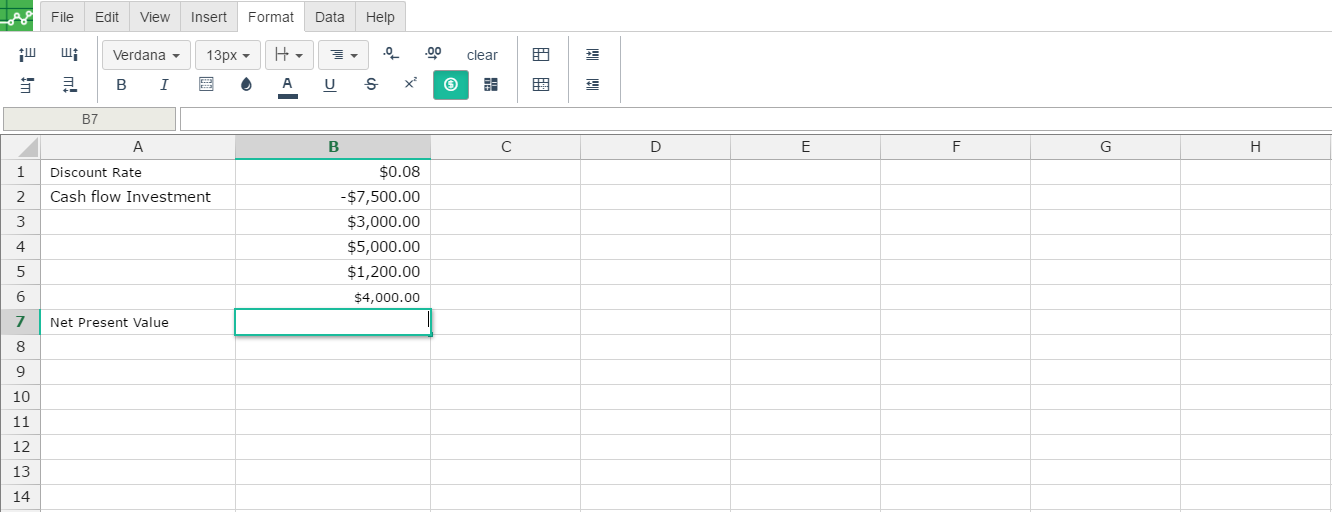Screen dimensions: 1332x512
Task: Click the increase indent icon
Action: [592, 55]
